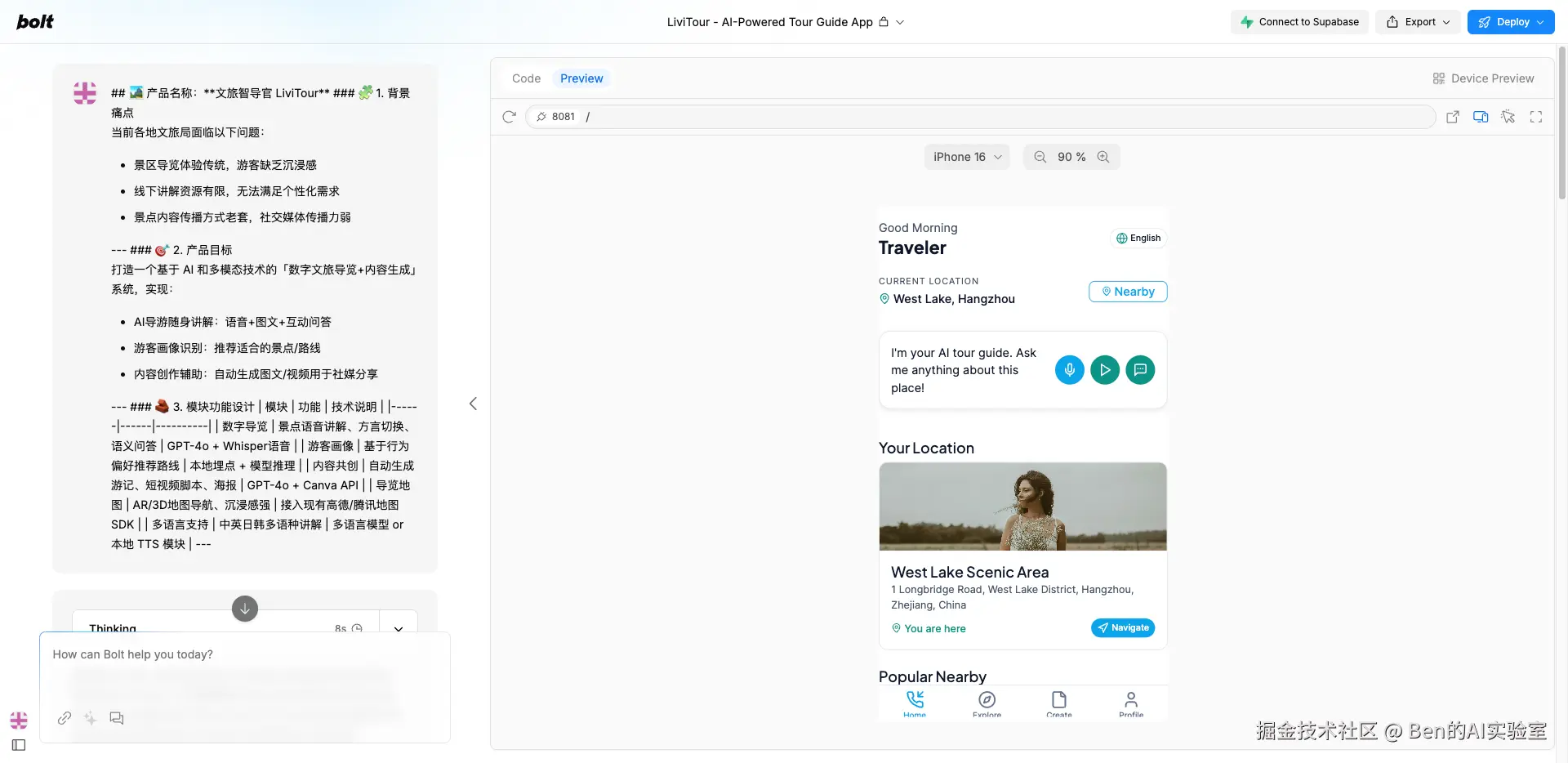
Task: Click the user avatar at bottom left
Action: click(x=19, y=721)
